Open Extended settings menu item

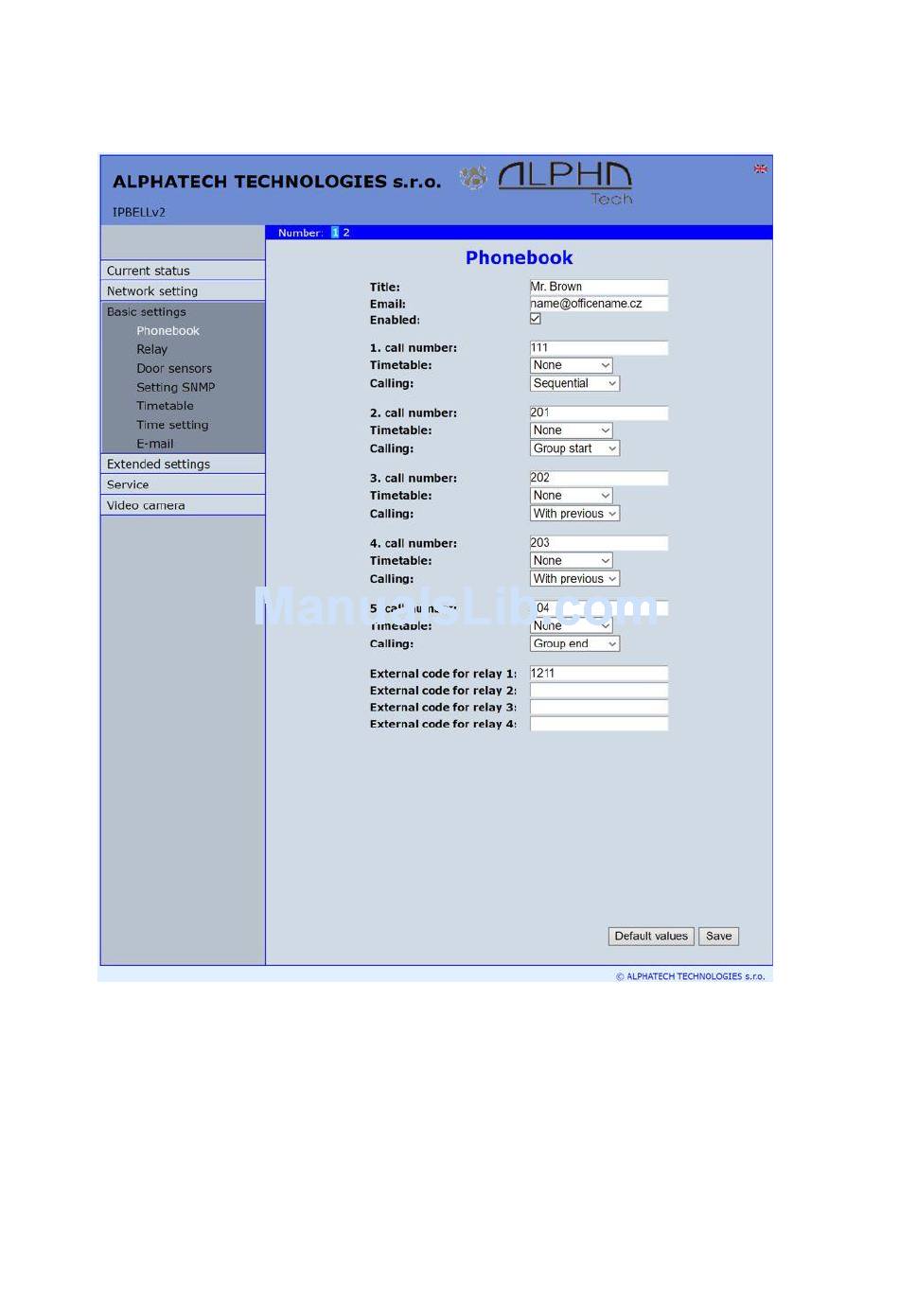coord(183,465)
